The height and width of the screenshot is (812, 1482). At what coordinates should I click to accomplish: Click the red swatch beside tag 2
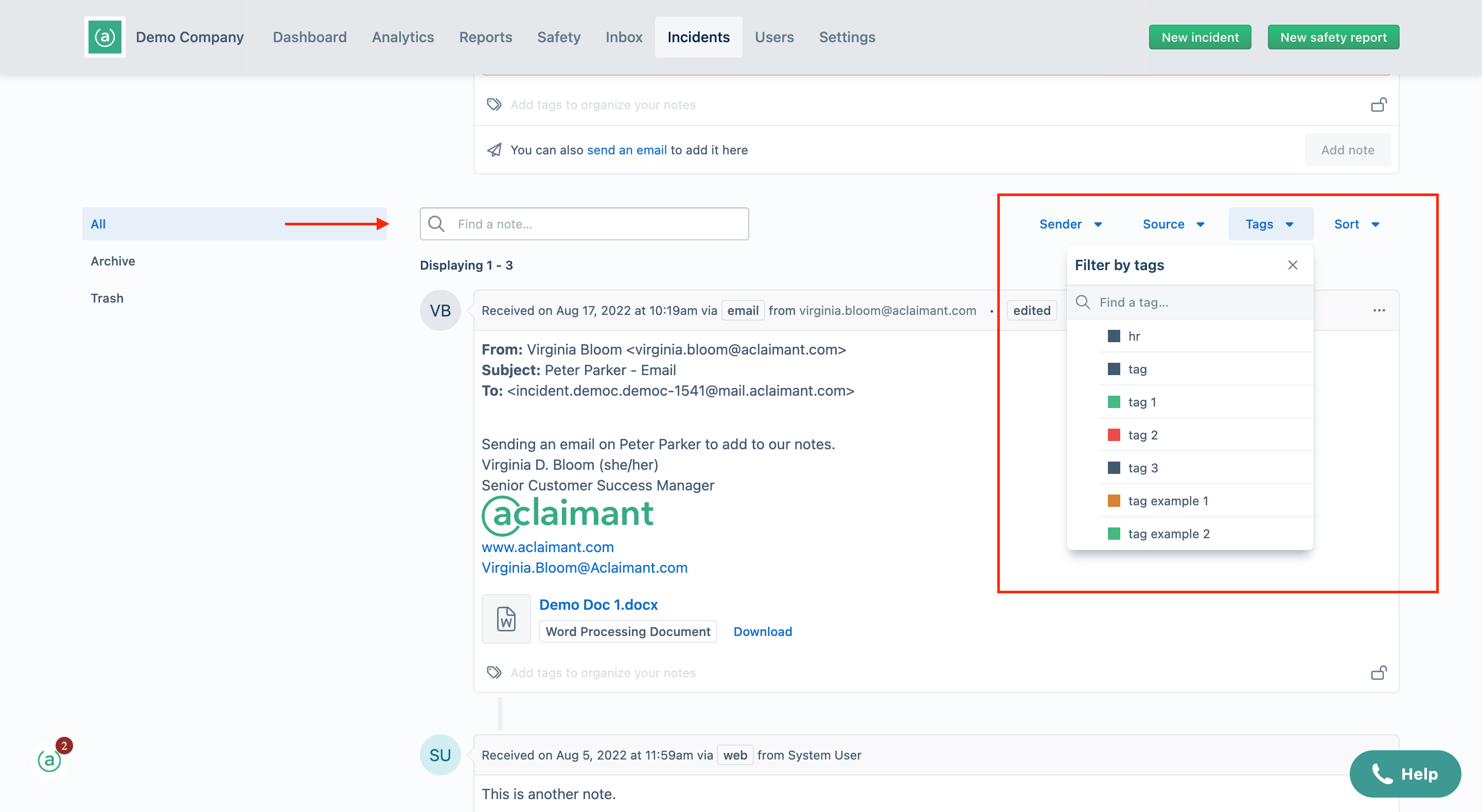[1114, 434]
